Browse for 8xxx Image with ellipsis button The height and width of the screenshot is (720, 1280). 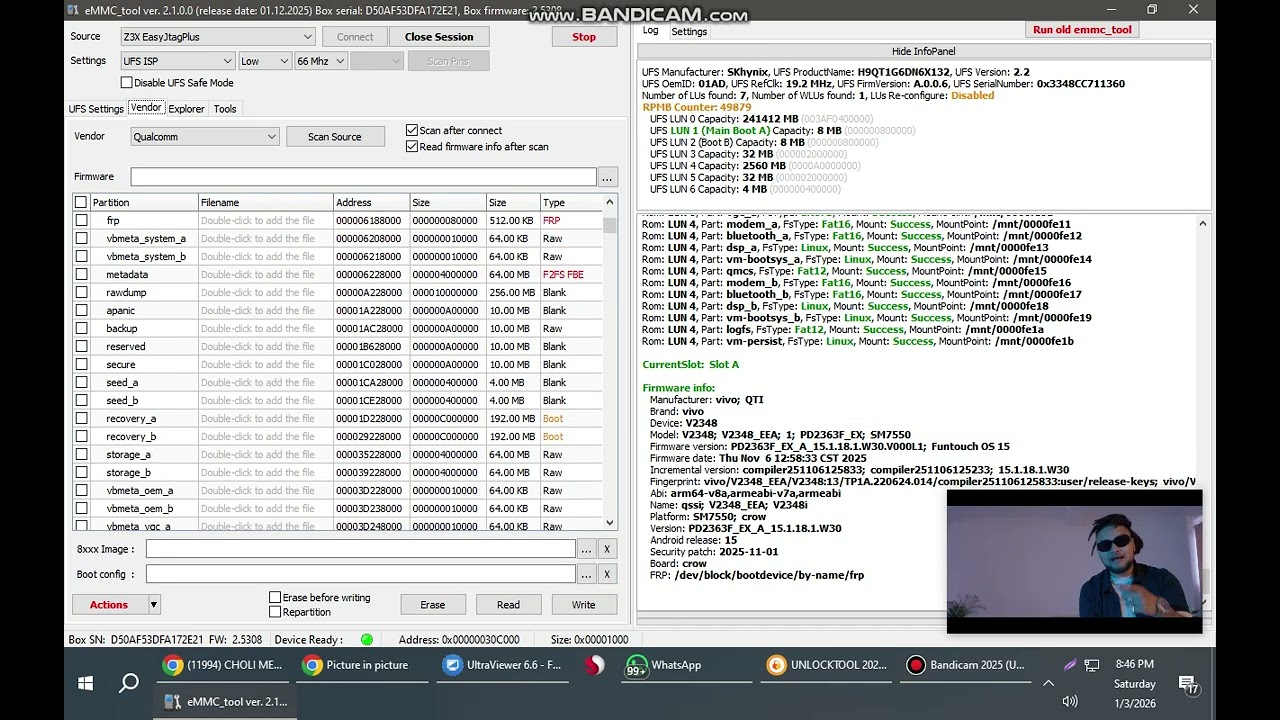point(586,549)
